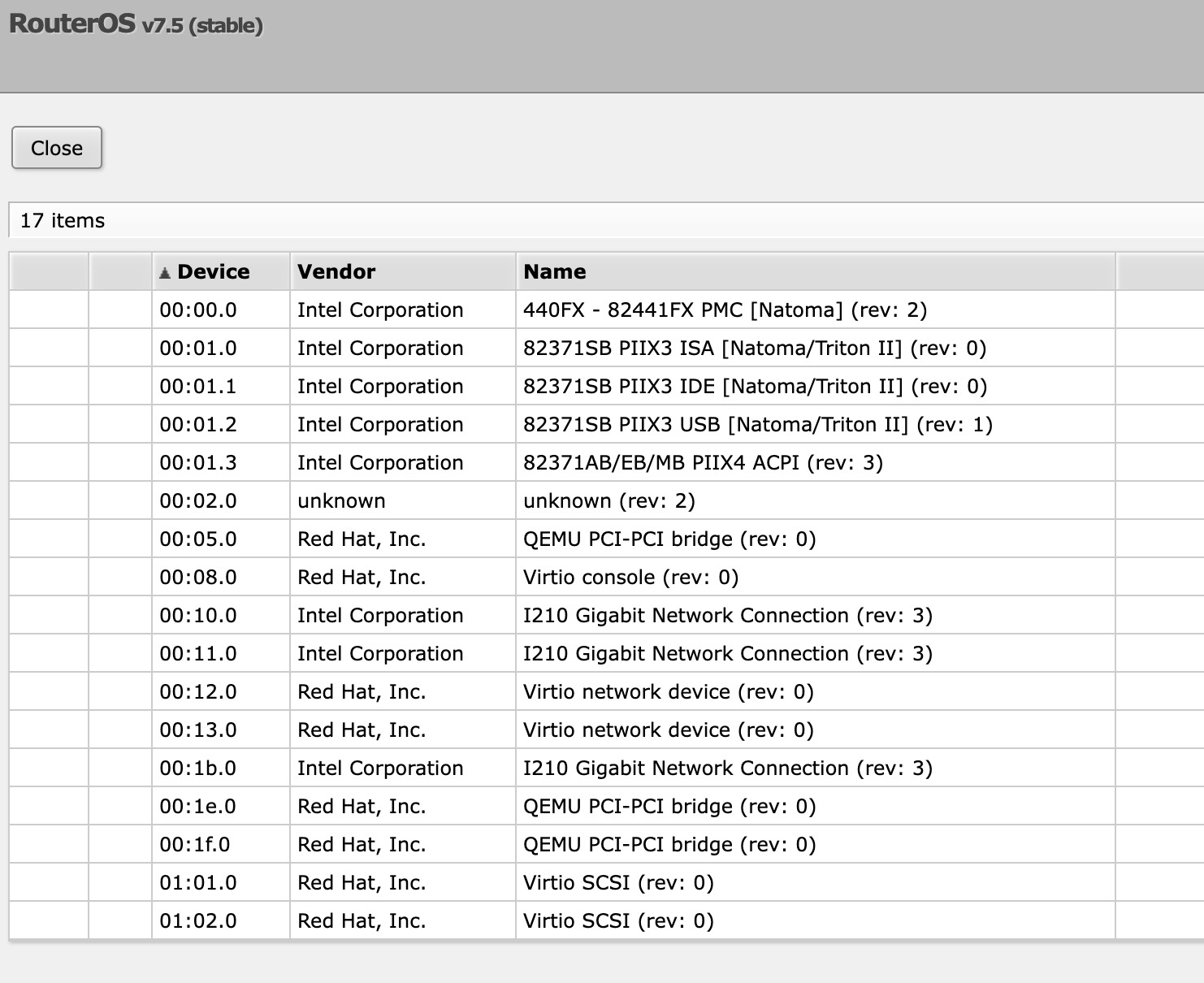Image resolution: width=1204 pixels, height=983 pixels.
Task: Select device address 00:1f.0
Action: (195, 844)
